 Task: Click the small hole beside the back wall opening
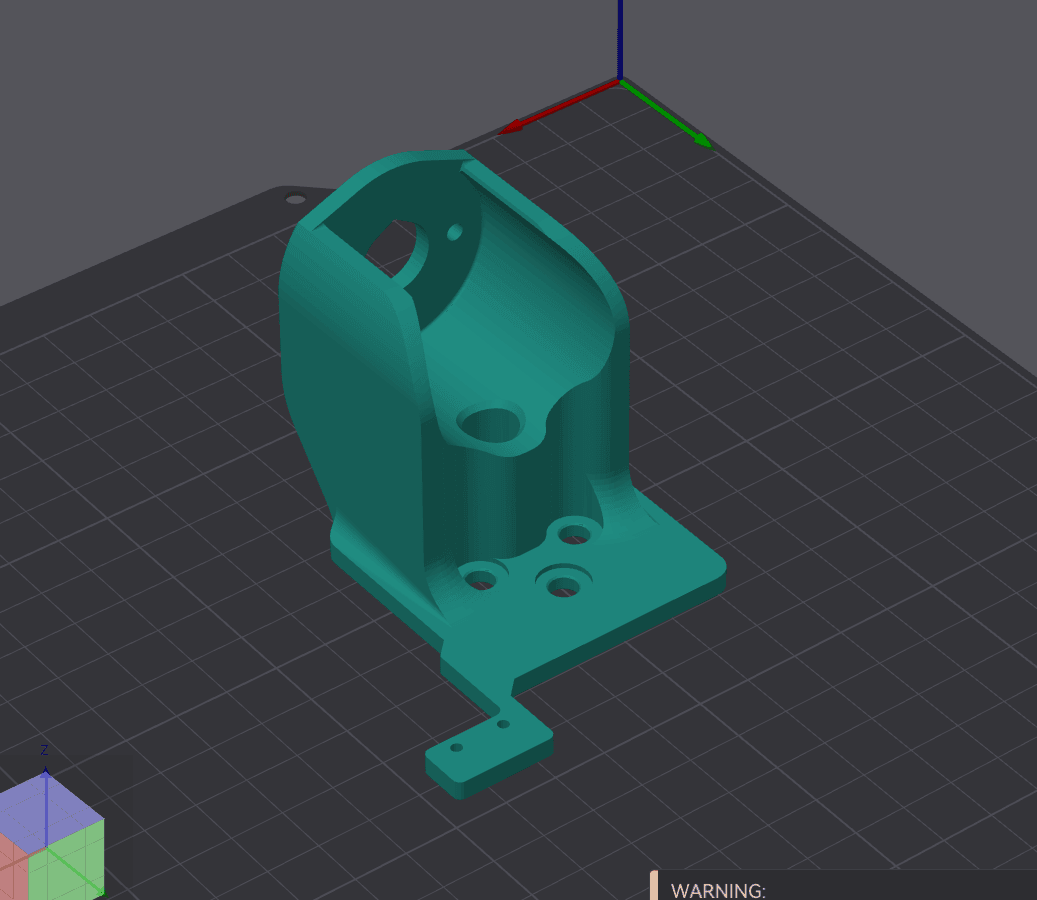click(x=455, y=232)
